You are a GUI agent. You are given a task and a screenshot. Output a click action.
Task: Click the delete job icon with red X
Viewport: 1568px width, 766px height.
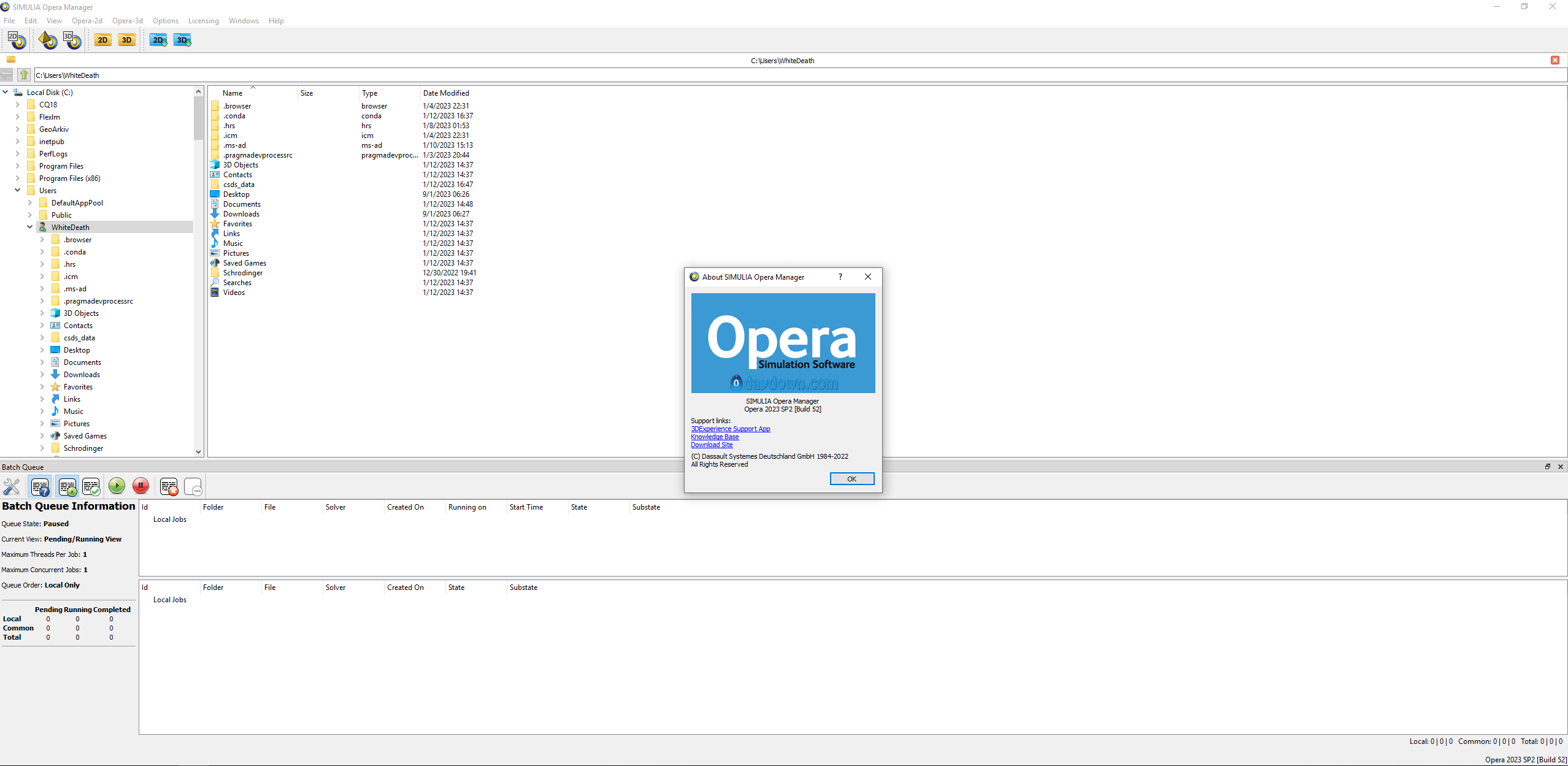(x=169, y=486)
